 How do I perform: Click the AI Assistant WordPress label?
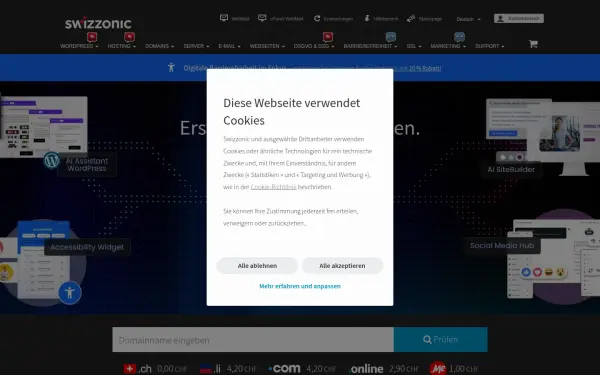tap(87, 165)
